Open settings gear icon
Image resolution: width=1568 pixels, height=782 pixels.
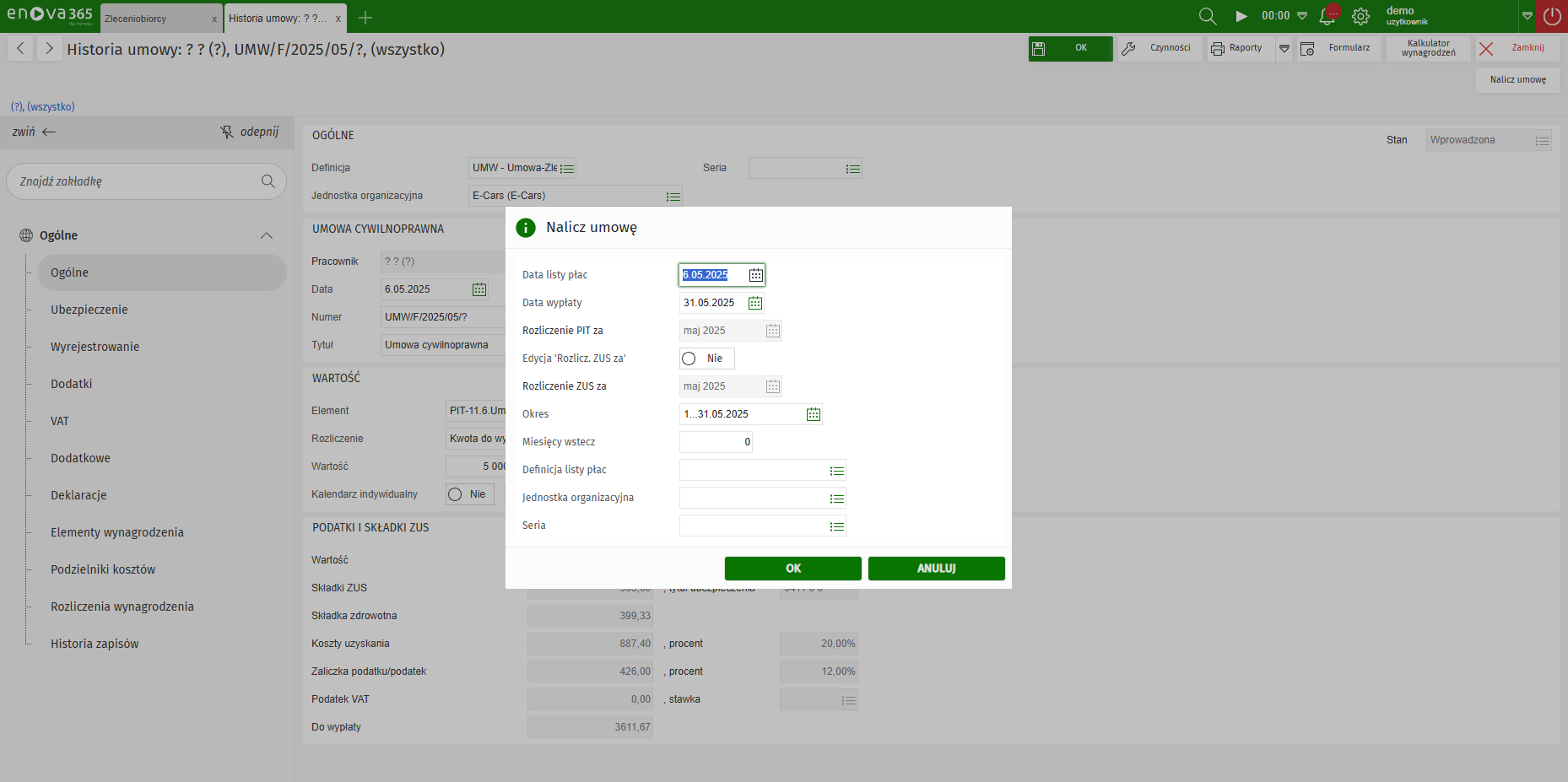[x=1360, y=16]
